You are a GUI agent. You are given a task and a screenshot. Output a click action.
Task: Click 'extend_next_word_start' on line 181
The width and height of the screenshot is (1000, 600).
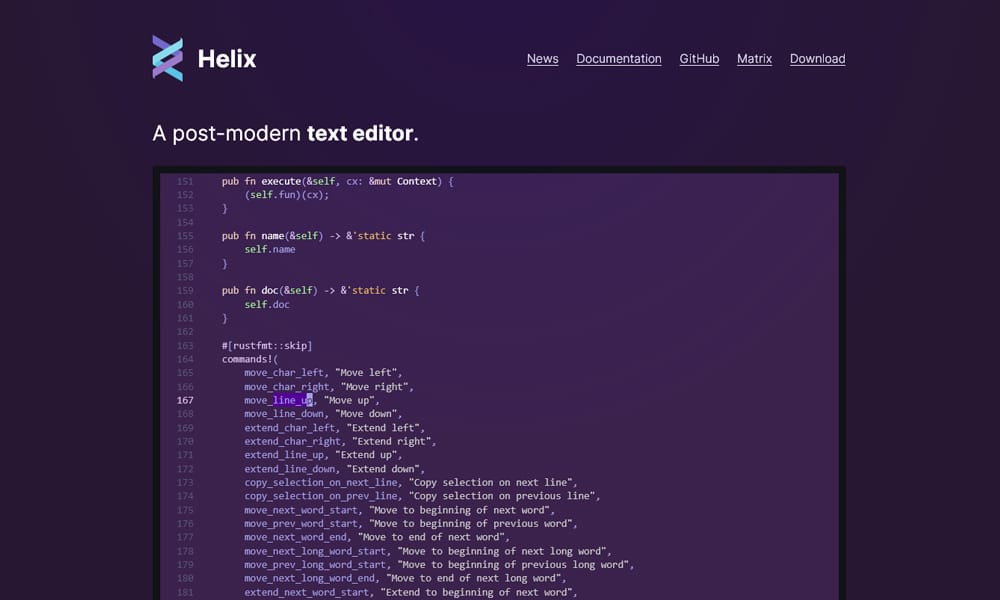click(x=307, y=592)
